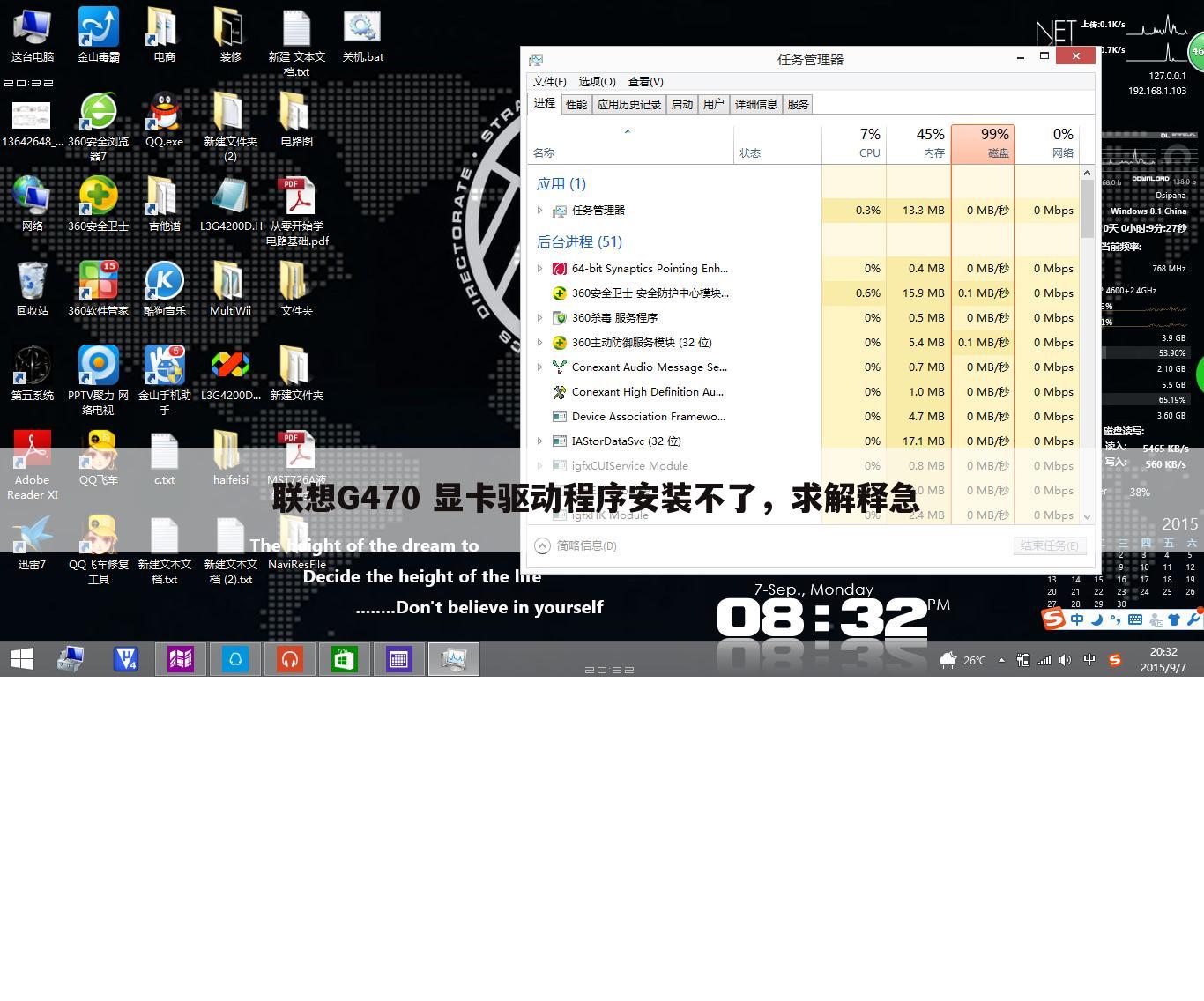Screen dimensions: 1204x1001
Task: Open Adobe Reader XI shortcut
Action: 33,465
